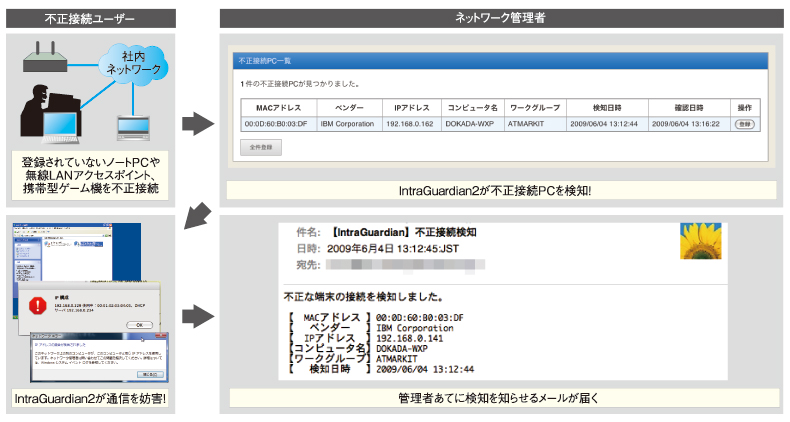
Task: Click the ネットワーク管理者 header bar
Action: click(x=501, y=18)
